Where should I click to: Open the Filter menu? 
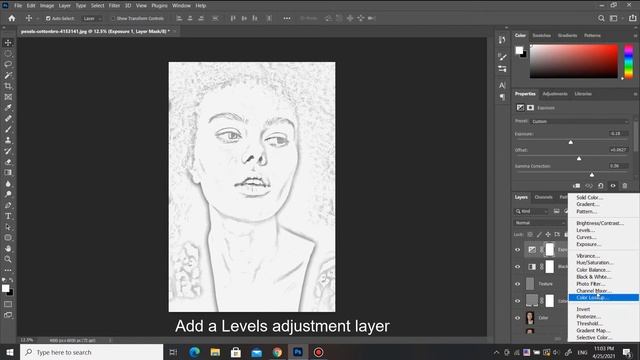pos(114,6)
